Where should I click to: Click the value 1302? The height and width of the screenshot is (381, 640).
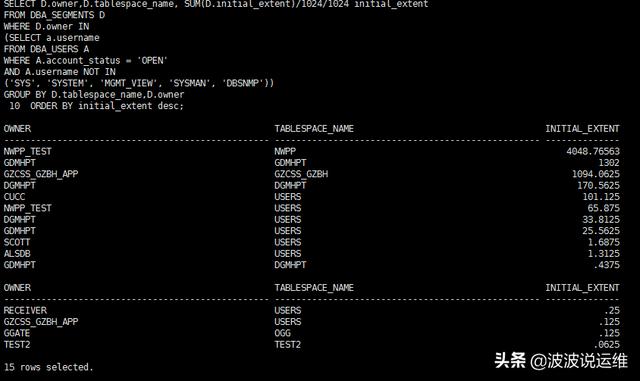pyautogui.click(x=609, y=163)
